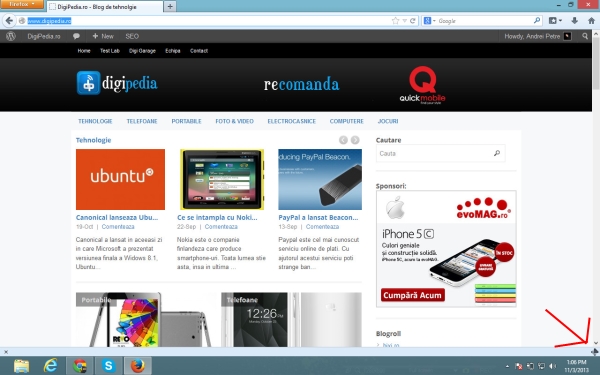Open the WordPress logo in admin bar
600x375 pixels.
click(x=11, y=36)
